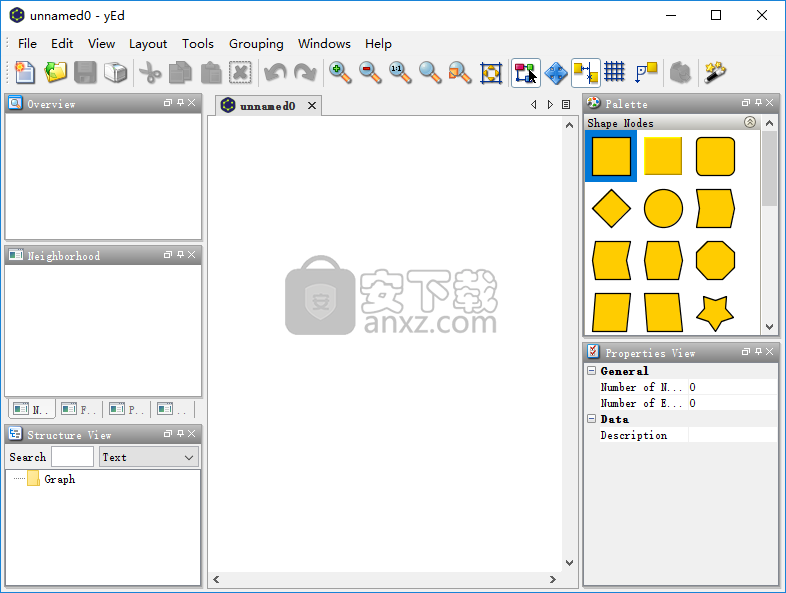This screenshot has width=786, height=593.
Task: Collapse the General section in Properties View
Action: coord(592,371)
